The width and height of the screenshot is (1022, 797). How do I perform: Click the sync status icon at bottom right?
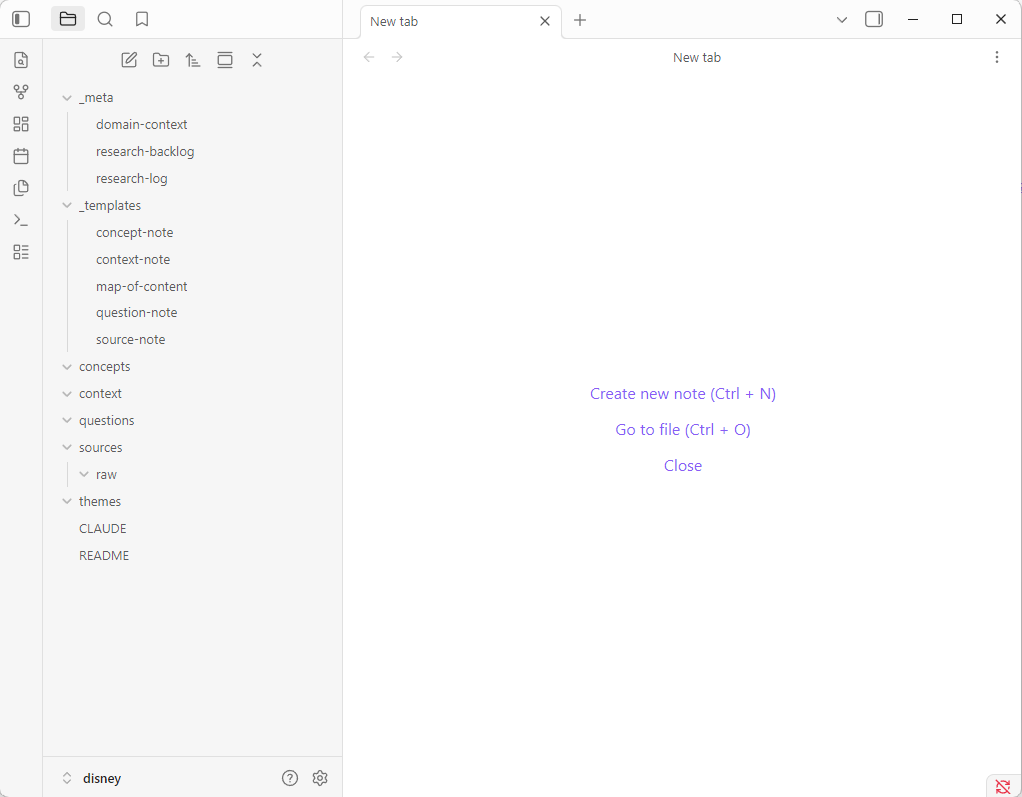(x=1003, y=786)
